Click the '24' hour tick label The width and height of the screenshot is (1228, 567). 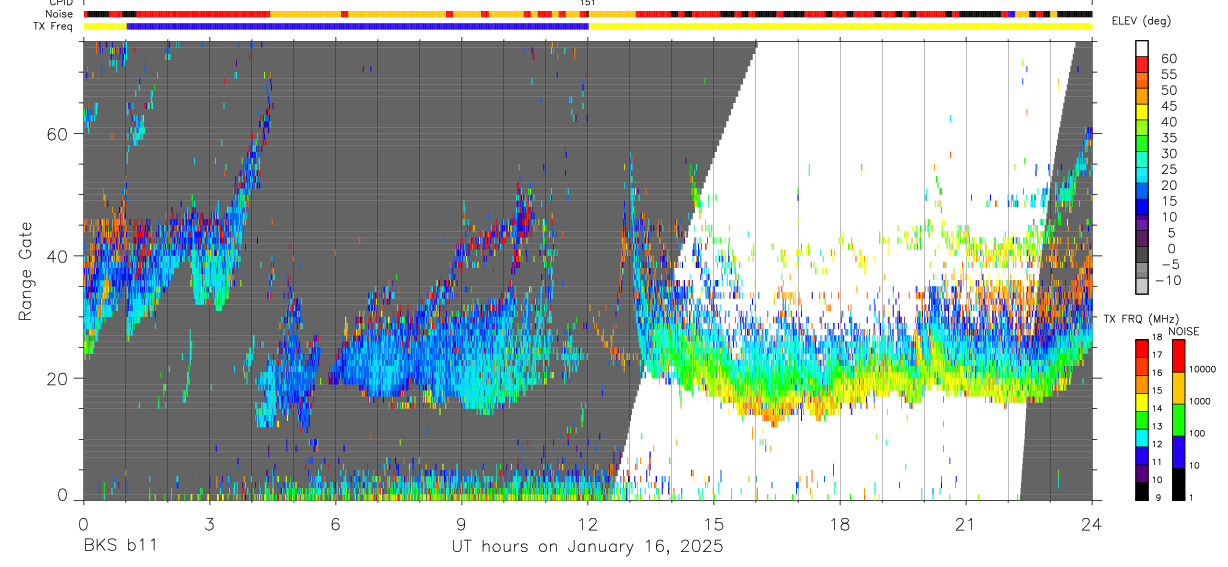click(x=1092, y=523)
